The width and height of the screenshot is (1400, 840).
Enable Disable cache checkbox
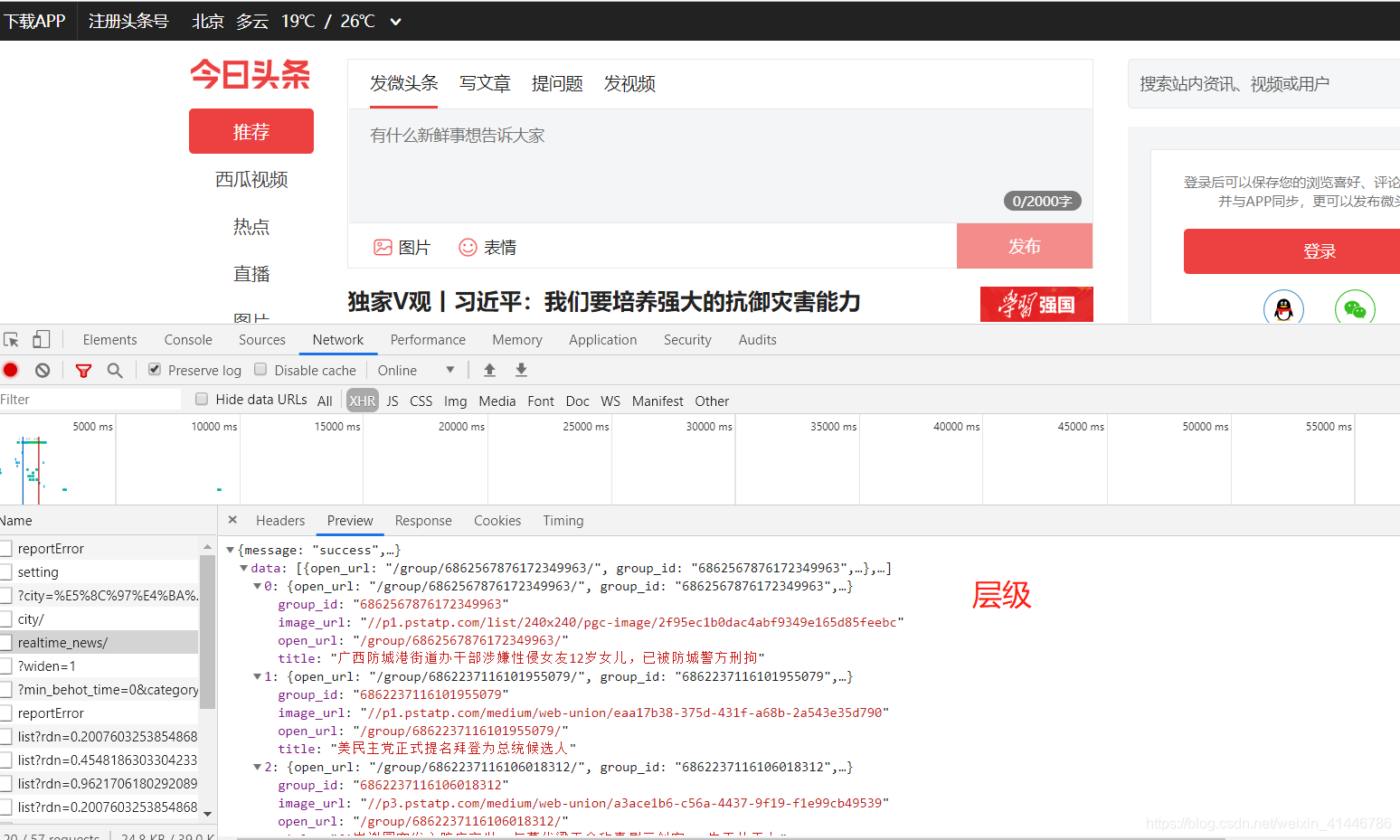coord(260,369)
